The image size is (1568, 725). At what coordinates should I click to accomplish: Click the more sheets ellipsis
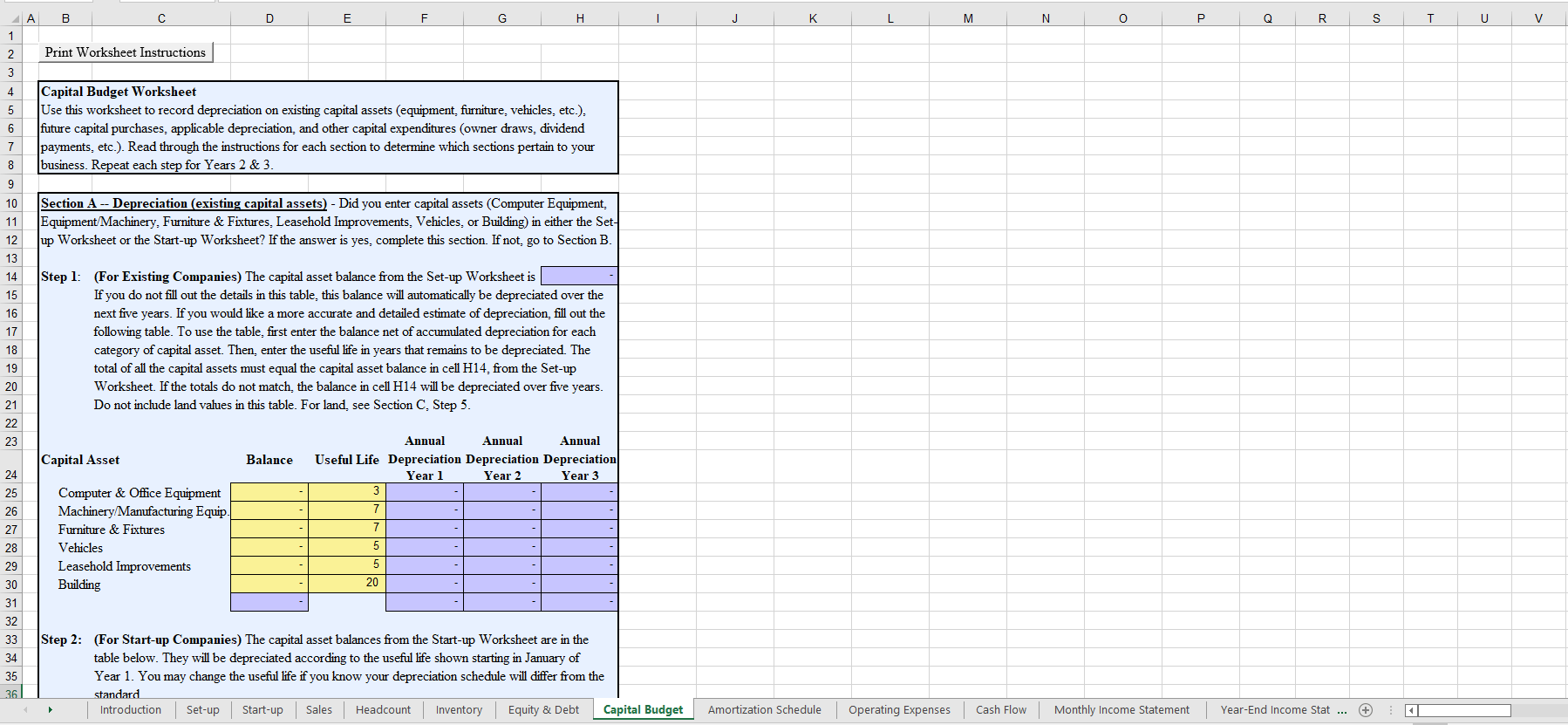click(1342, 710)
